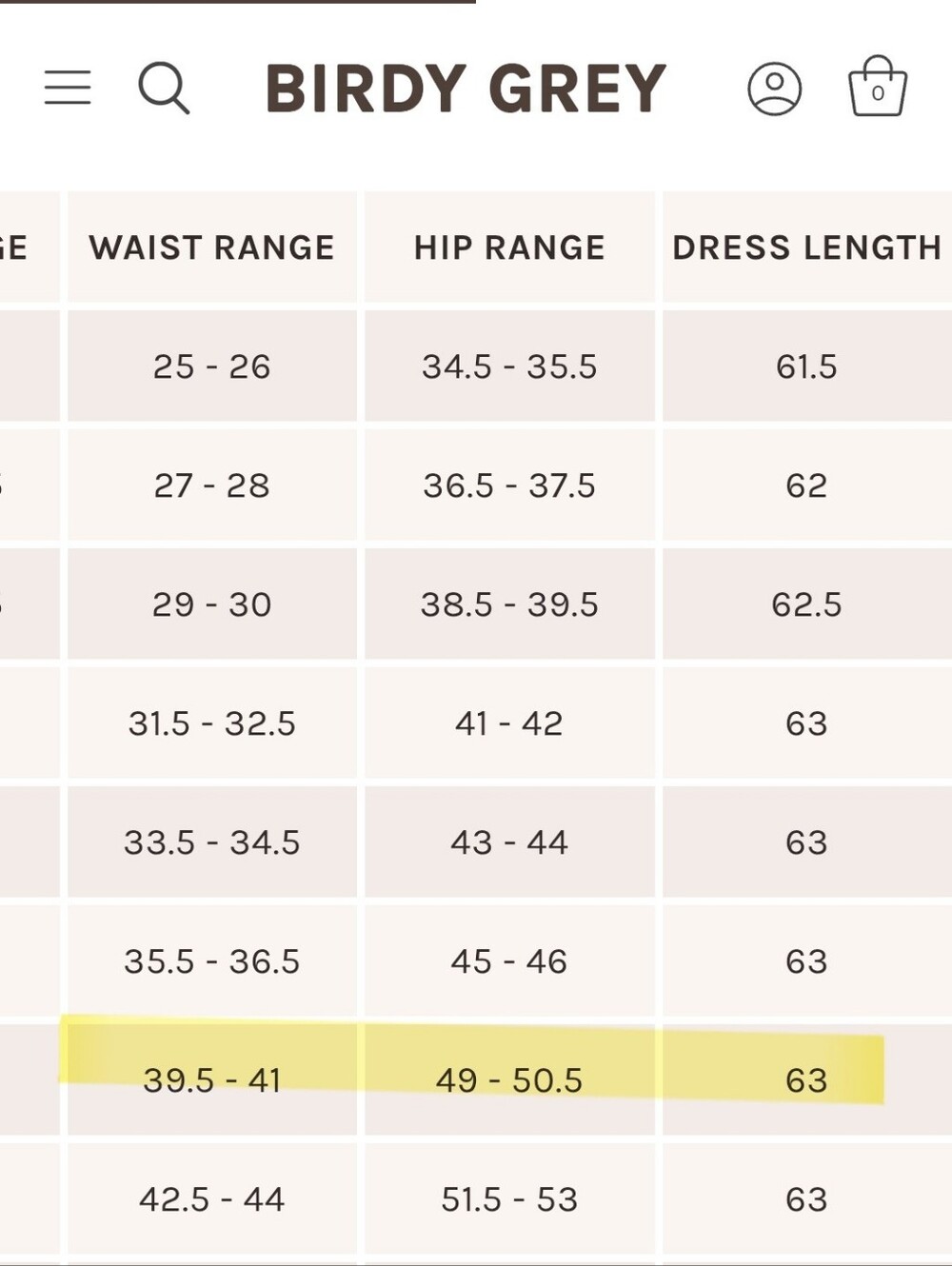The width and height of the screenshot is (952, 1266).
Task: Click the waist range cell 31.5 - 32.5
Action: pyautogui.click(x=212, y=722)
